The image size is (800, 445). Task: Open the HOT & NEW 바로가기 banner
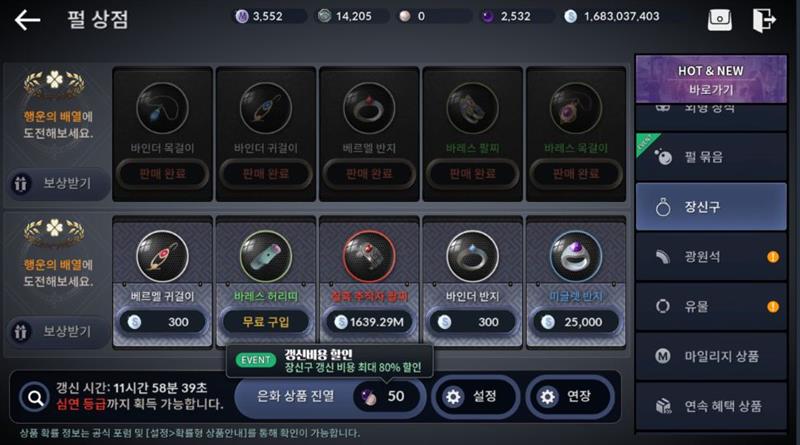pos(711,80)
